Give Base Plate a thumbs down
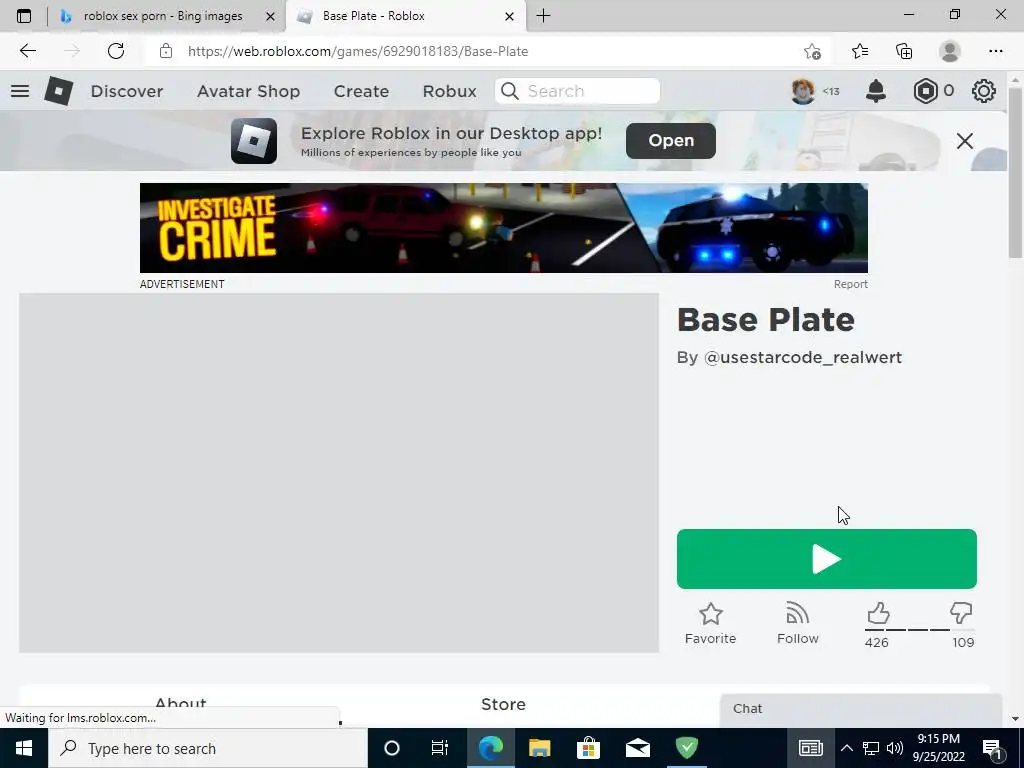1024x768 pixels. pos(961,614)
